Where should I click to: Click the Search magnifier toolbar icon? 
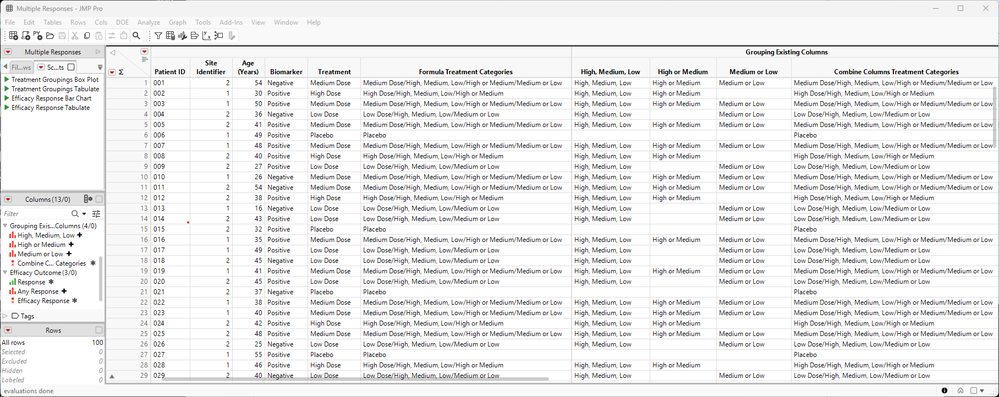136,36
